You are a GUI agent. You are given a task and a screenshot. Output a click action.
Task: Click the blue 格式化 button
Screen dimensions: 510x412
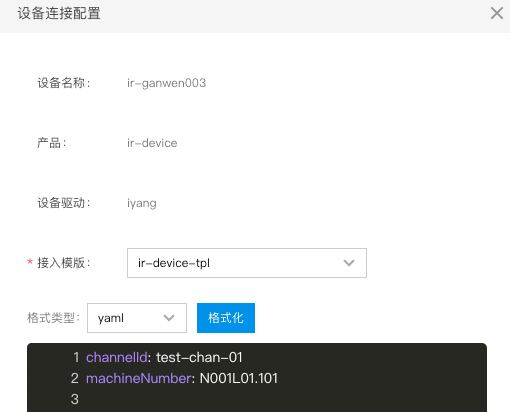coord(226,318)
